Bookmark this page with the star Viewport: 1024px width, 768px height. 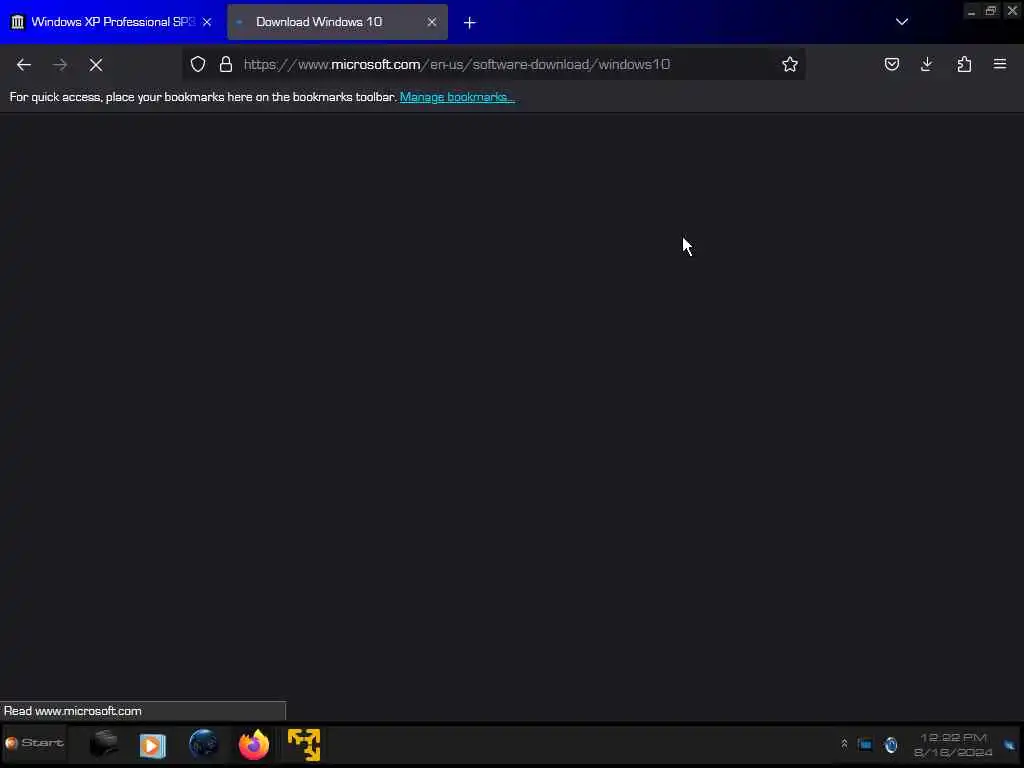click(790, 64)
